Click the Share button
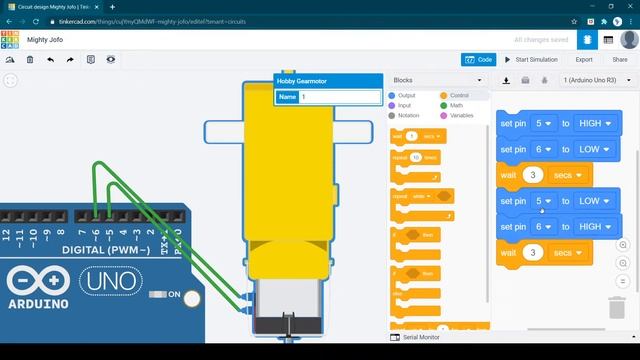640x360 pixels. [620, 60]
